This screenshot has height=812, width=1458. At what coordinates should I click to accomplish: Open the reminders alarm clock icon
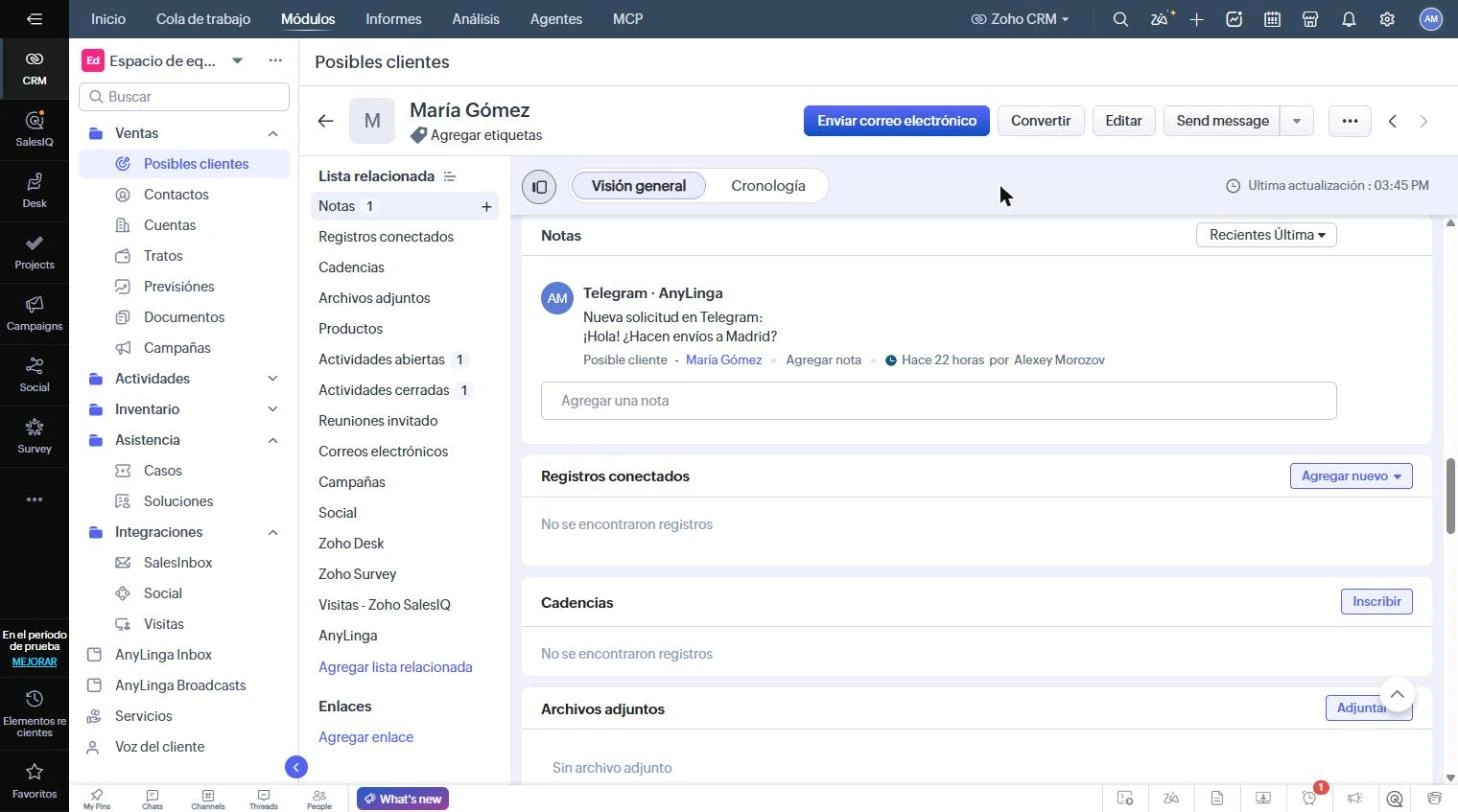tap(1310, 798)
